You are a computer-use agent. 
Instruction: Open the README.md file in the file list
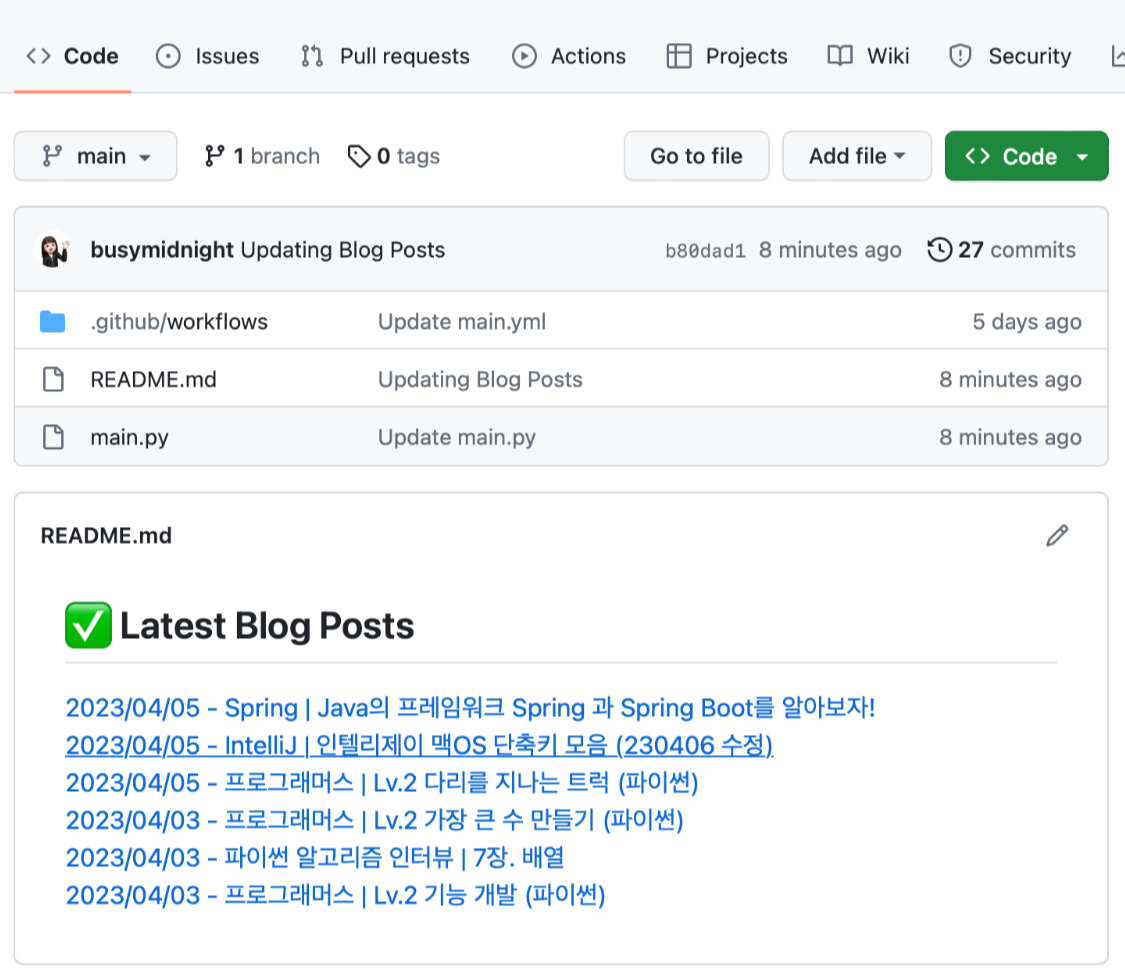(154, 379)
